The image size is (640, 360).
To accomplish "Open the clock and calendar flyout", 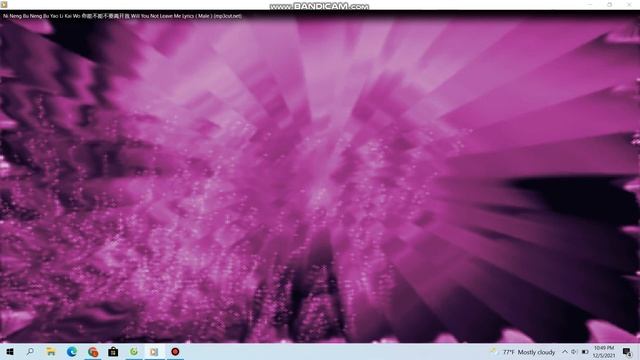I will pos(604,352).
